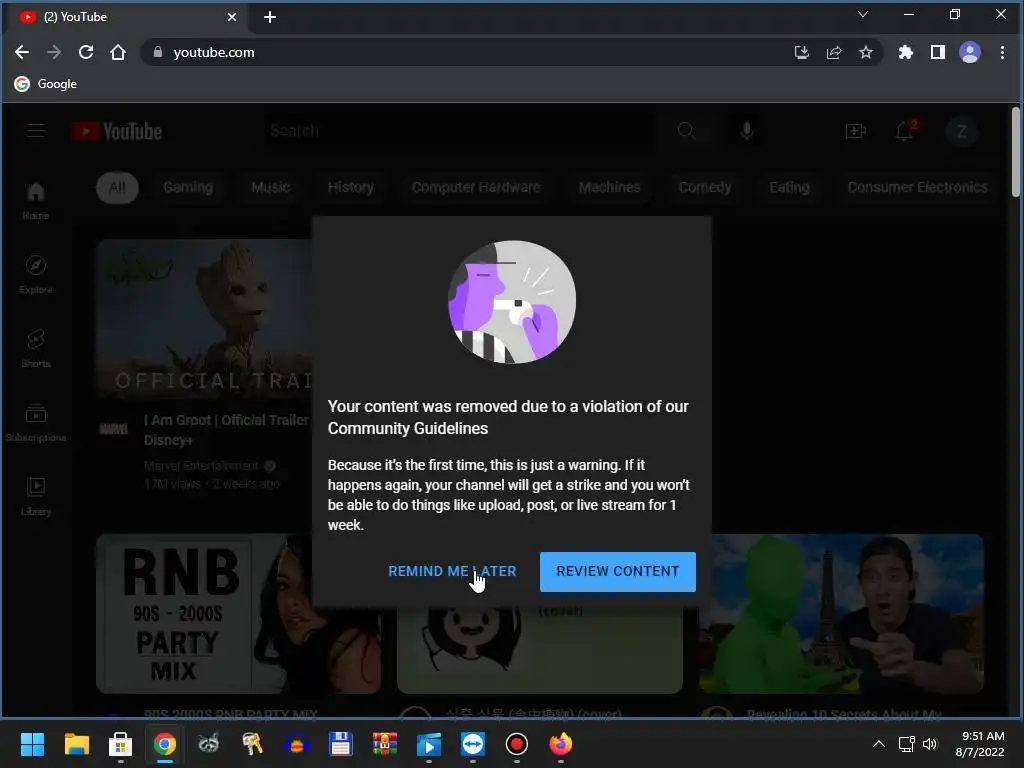
Task: Click the browser forward arrow
Action: (x=54, y=52)
